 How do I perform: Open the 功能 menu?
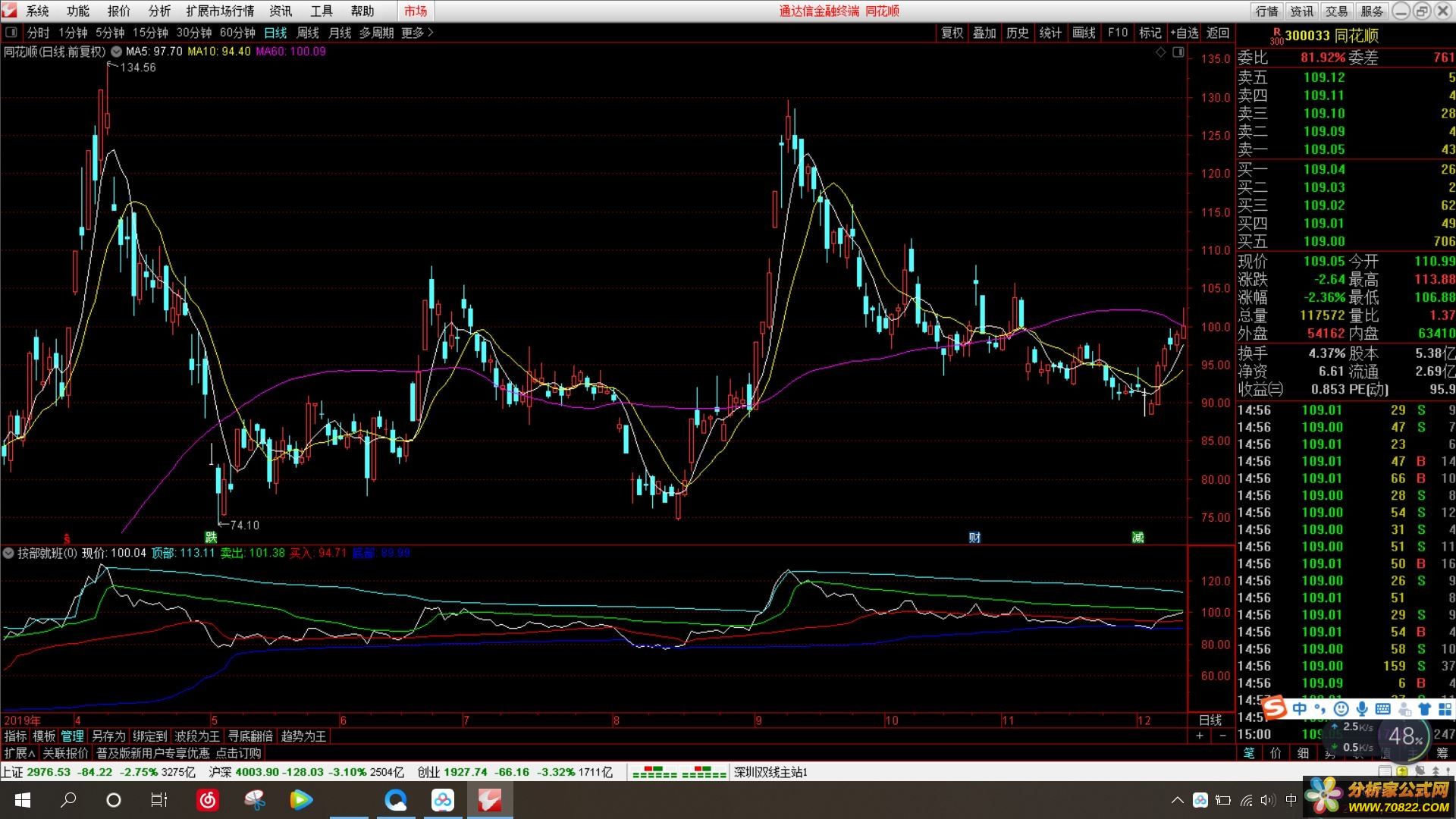78,11
